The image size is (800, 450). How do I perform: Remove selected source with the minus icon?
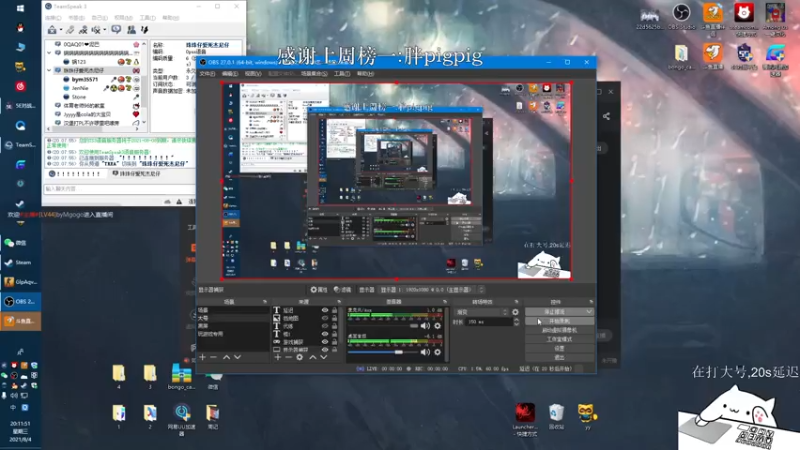tap(288, 357)
